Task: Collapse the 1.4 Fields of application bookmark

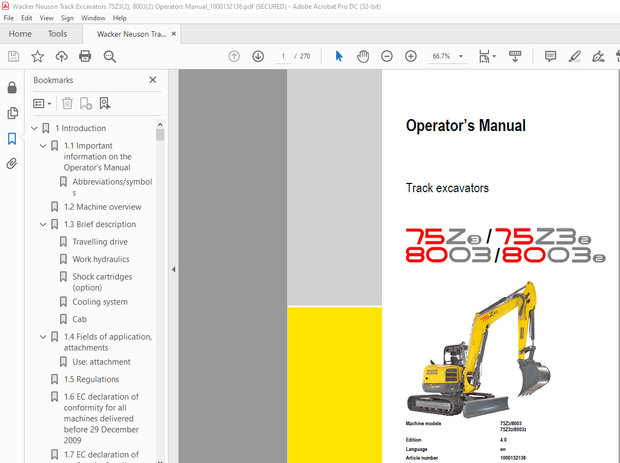Action: pos(43,337)
